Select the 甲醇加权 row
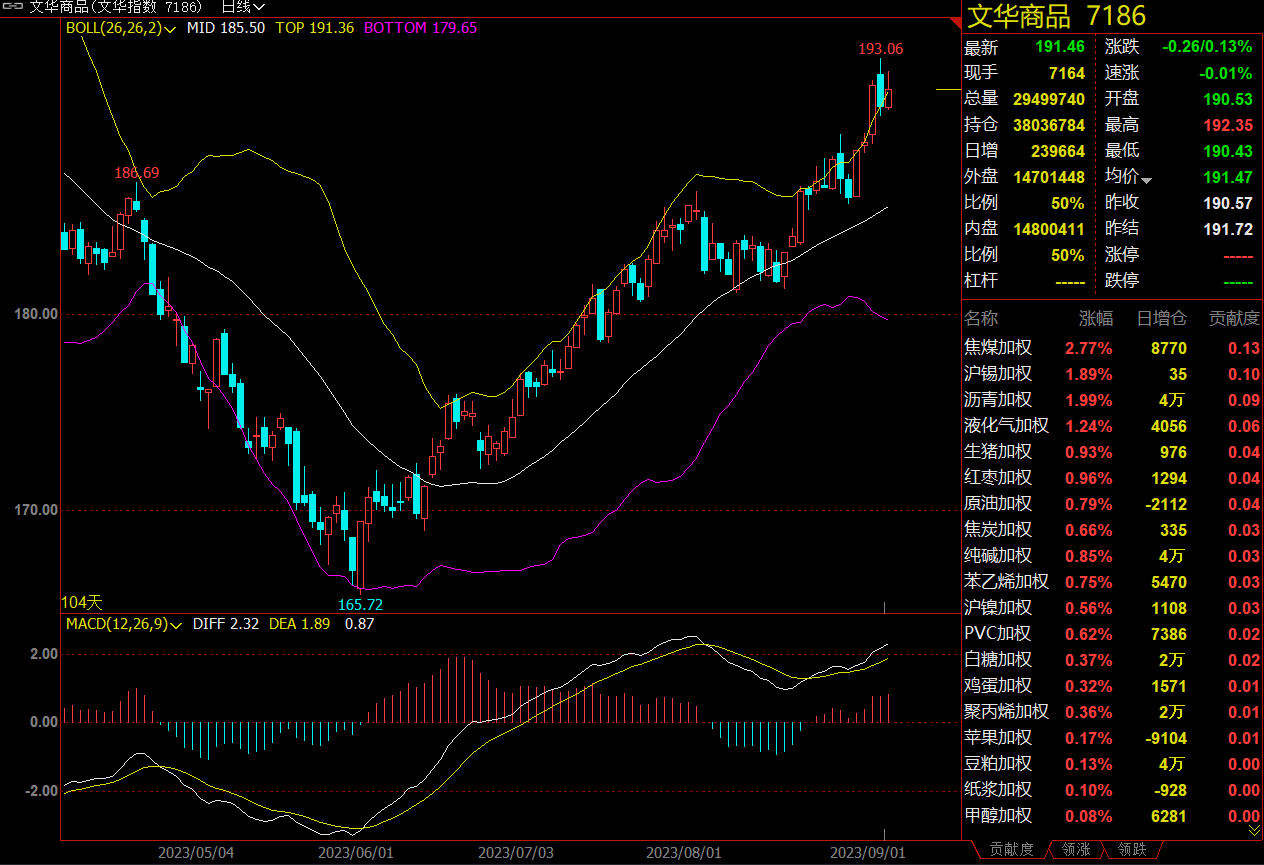The image size is (1264, 865). point(1112,816)
